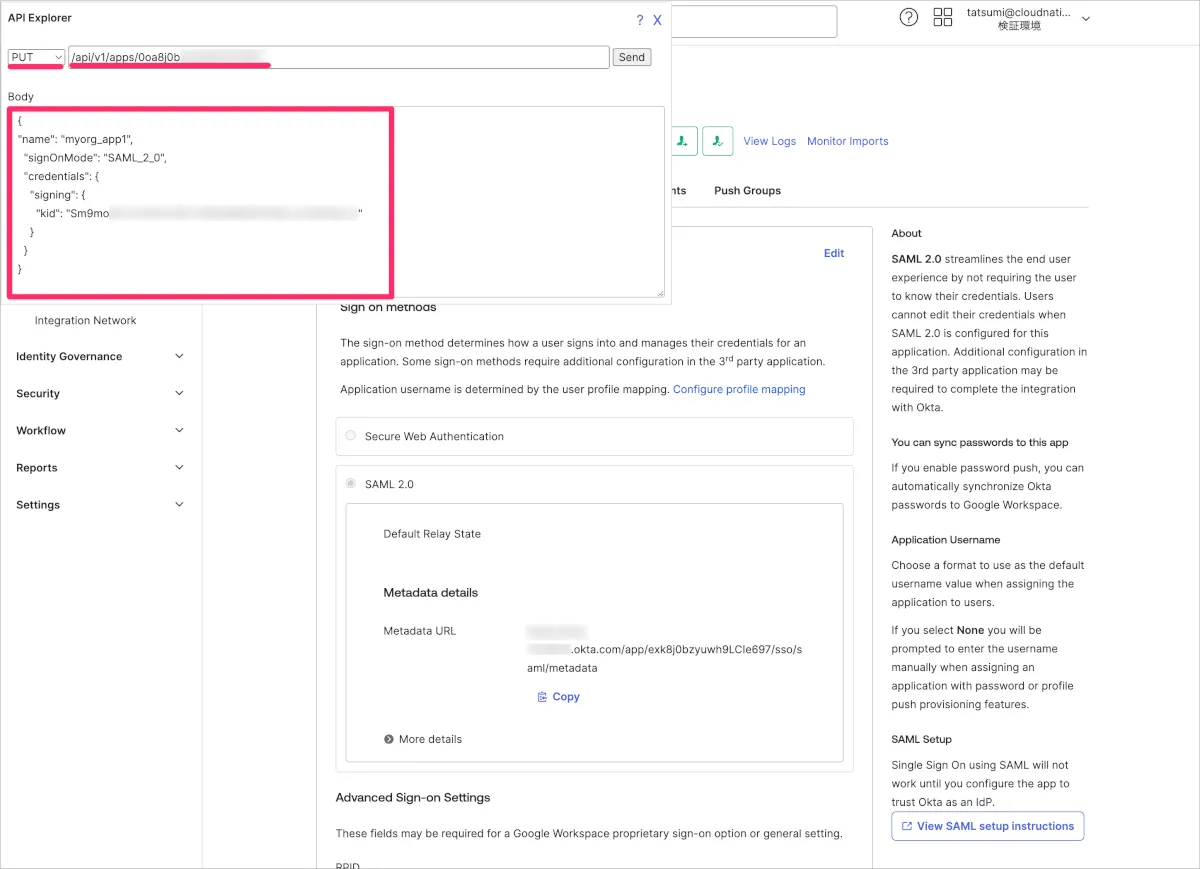Select the SAML 2.0 radio button
The width and height of the screenshot is (1200, 869).
pos(350,484)
